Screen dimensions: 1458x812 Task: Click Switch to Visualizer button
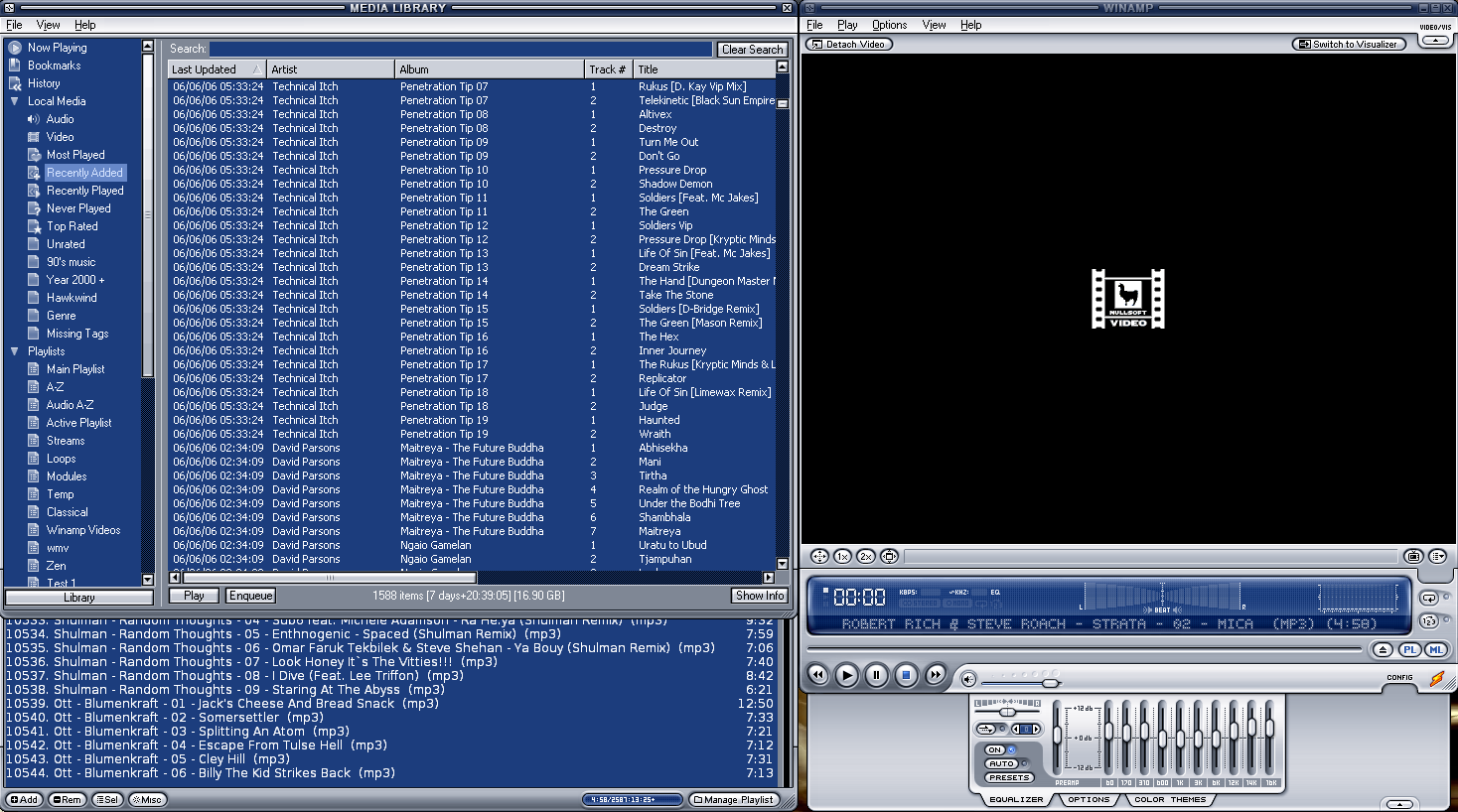[x=1349, y=44]
